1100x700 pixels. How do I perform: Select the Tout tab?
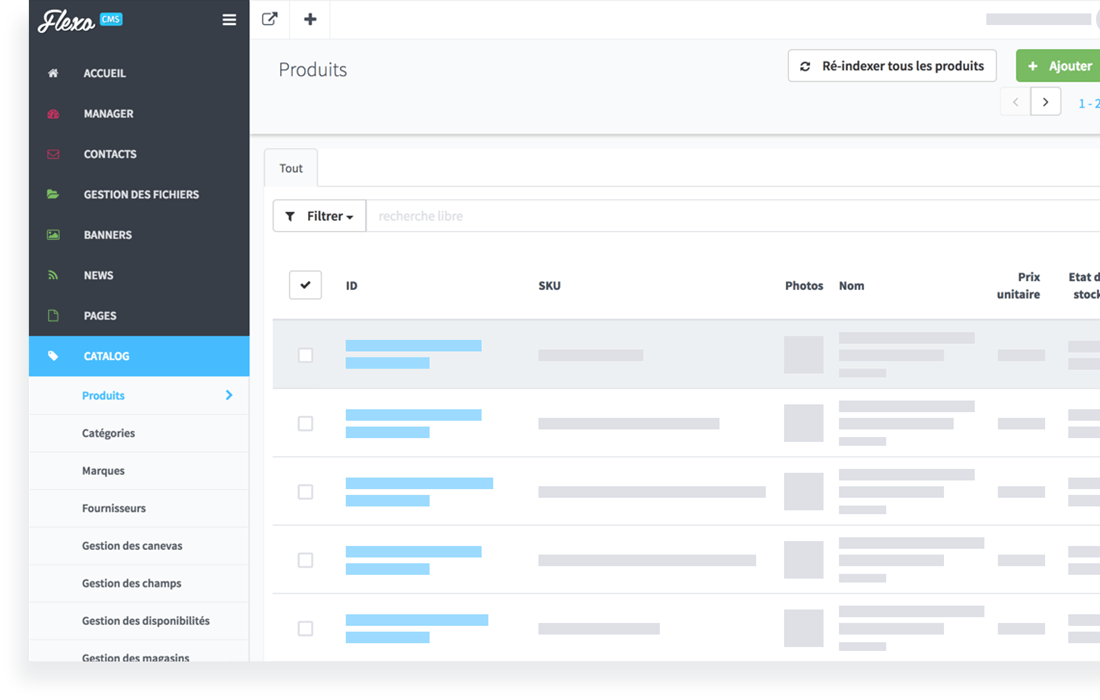(x=291, y=168)
